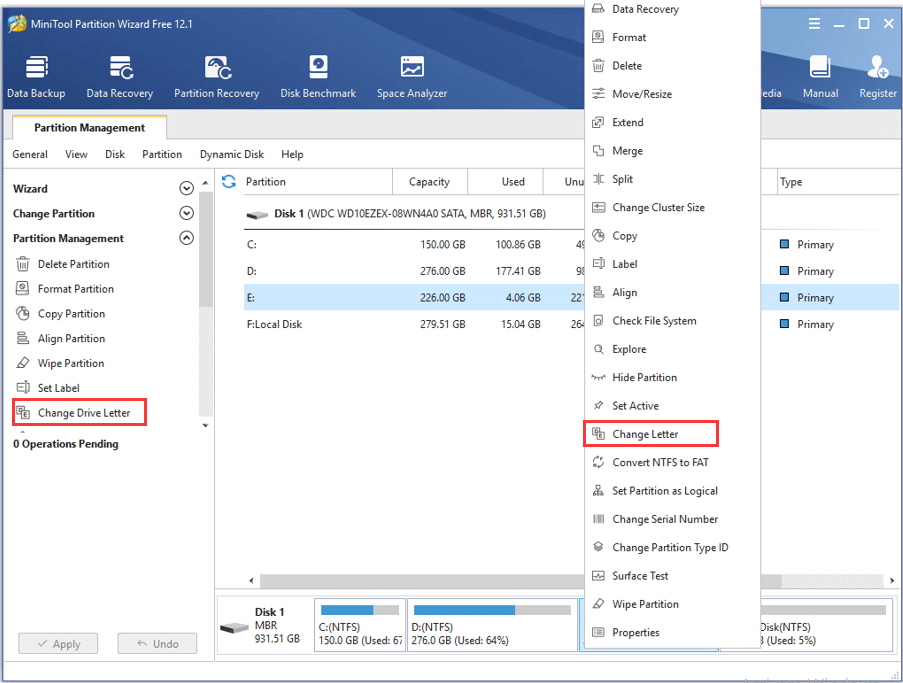
Task: Click the Copy Partition icon in sidebar
Action: (x=22, y=313)
